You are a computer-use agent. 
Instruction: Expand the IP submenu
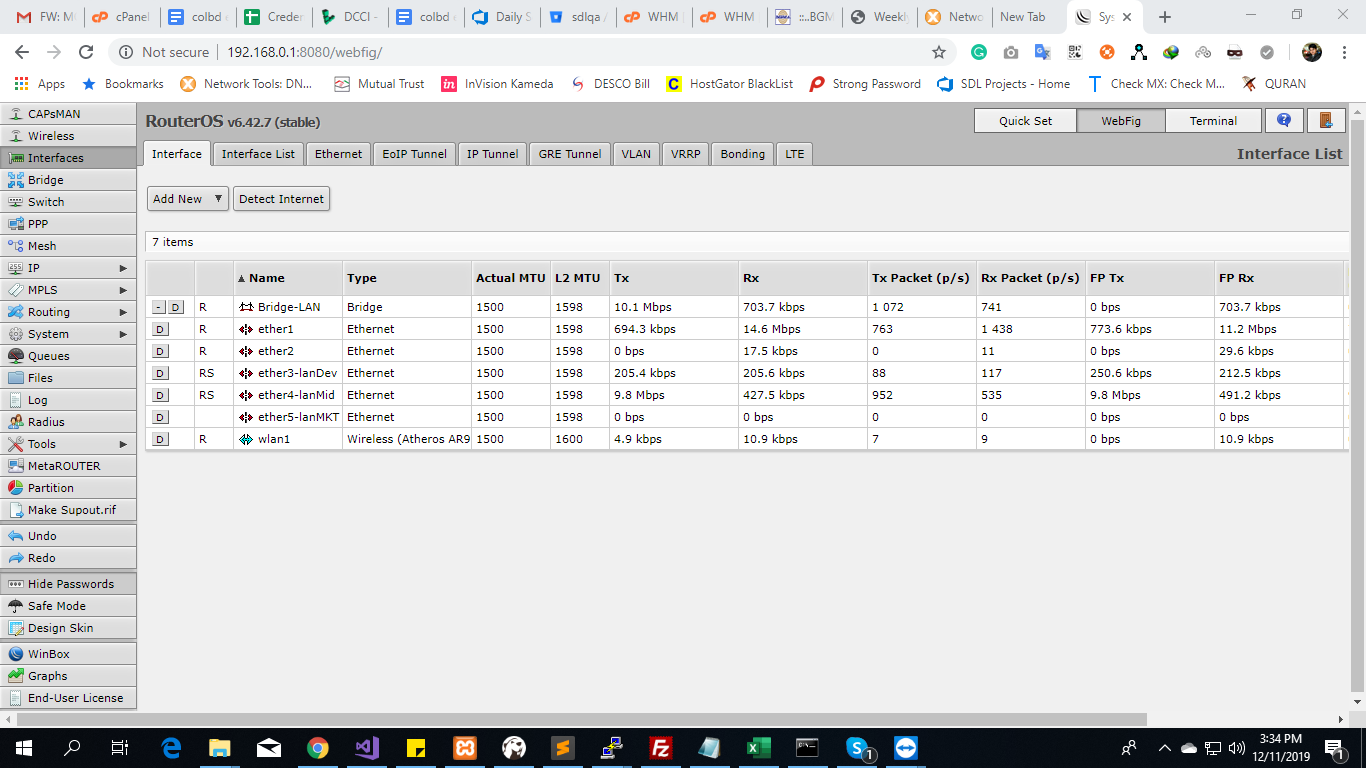pyautogui.click(x=68, y=268)
